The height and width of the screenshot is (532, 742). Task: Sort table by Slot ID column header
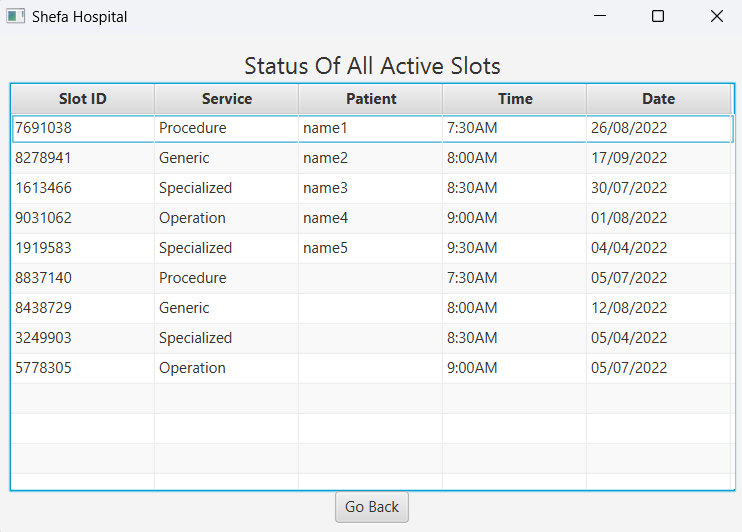tap(83, 99)
